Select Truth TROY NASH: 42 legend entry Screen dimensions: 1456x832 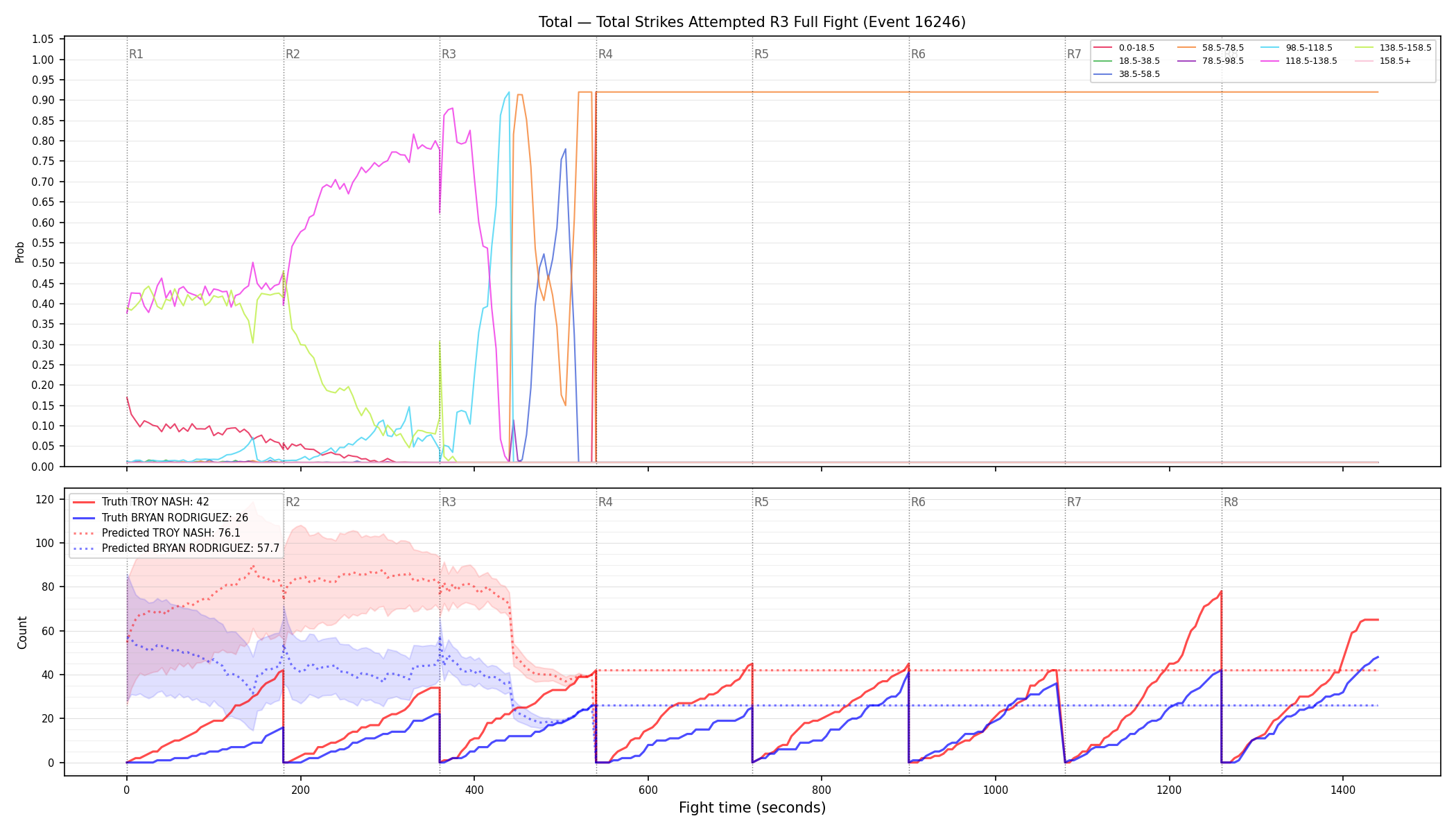tap(141, 502)
